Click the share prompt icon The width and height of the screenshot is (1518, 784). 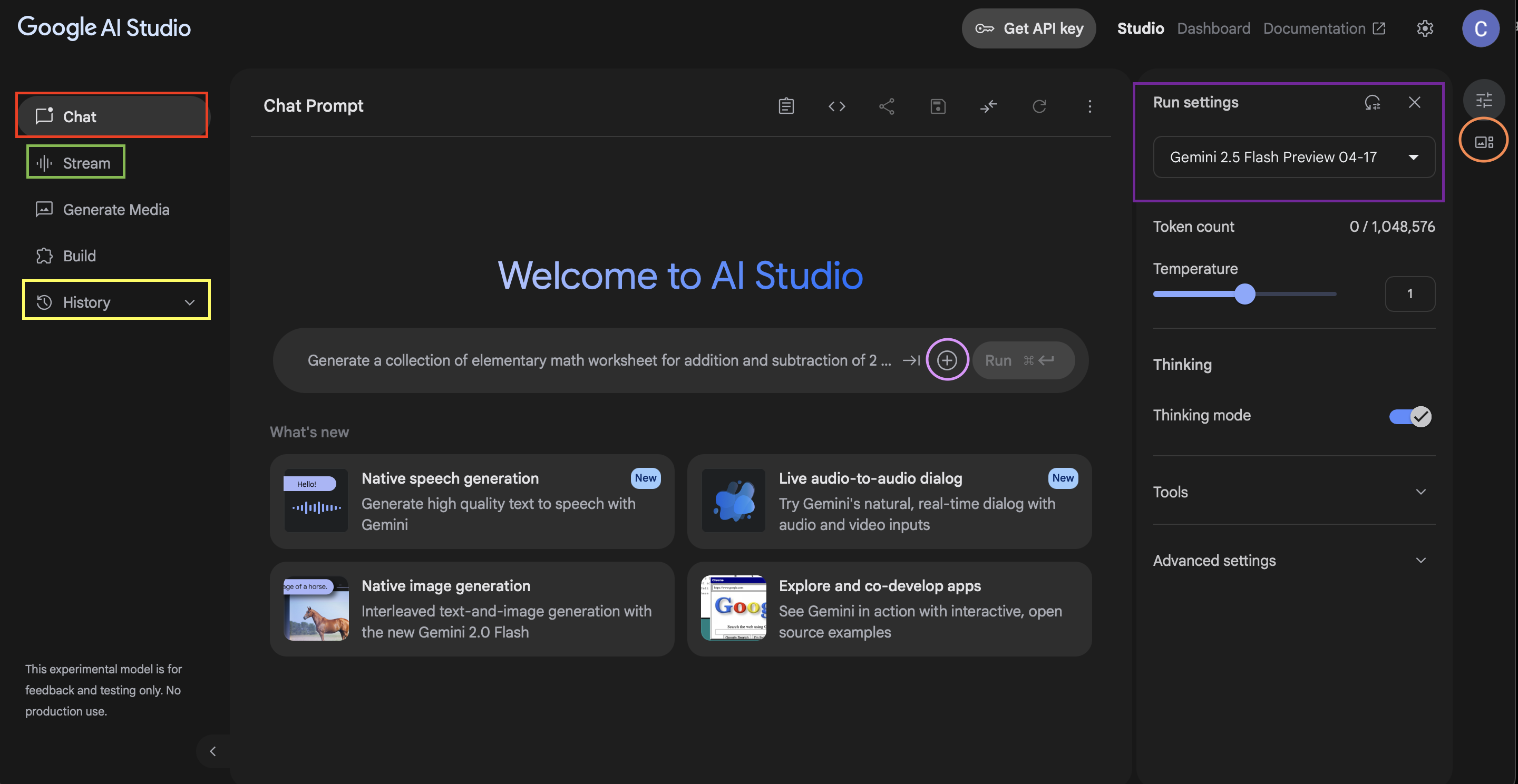point(887,106)
